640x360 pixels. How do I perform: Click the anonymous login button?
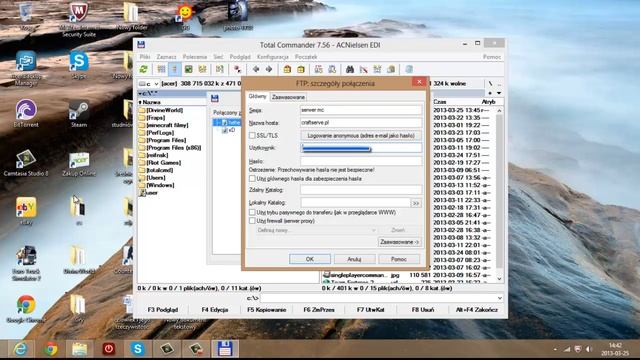tap(361, 136)
